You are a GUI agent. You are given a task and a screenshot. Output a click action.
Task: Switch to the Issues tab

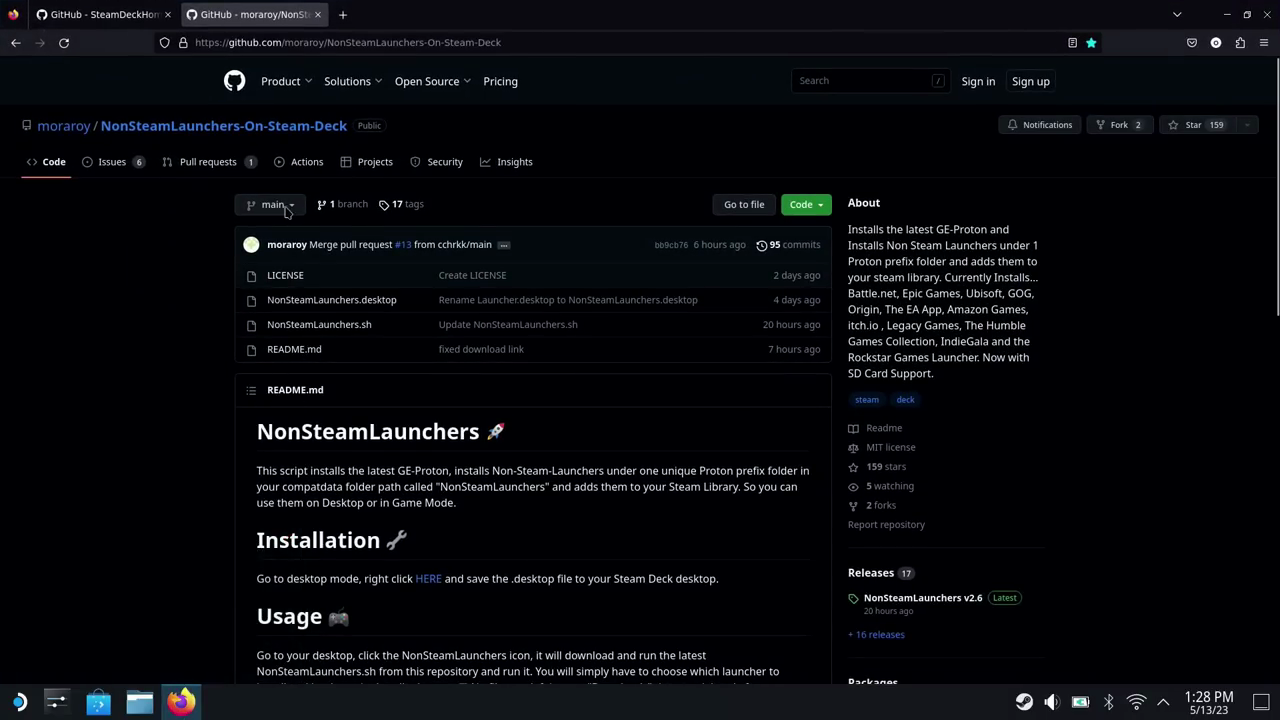[x=113, y=162]
